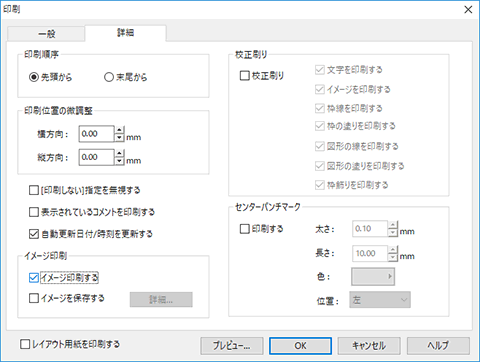This screenshot has height=362, width=480.
Task: Check レイアウト用紙を印刷する checkbox
Action: coord(25,344)
